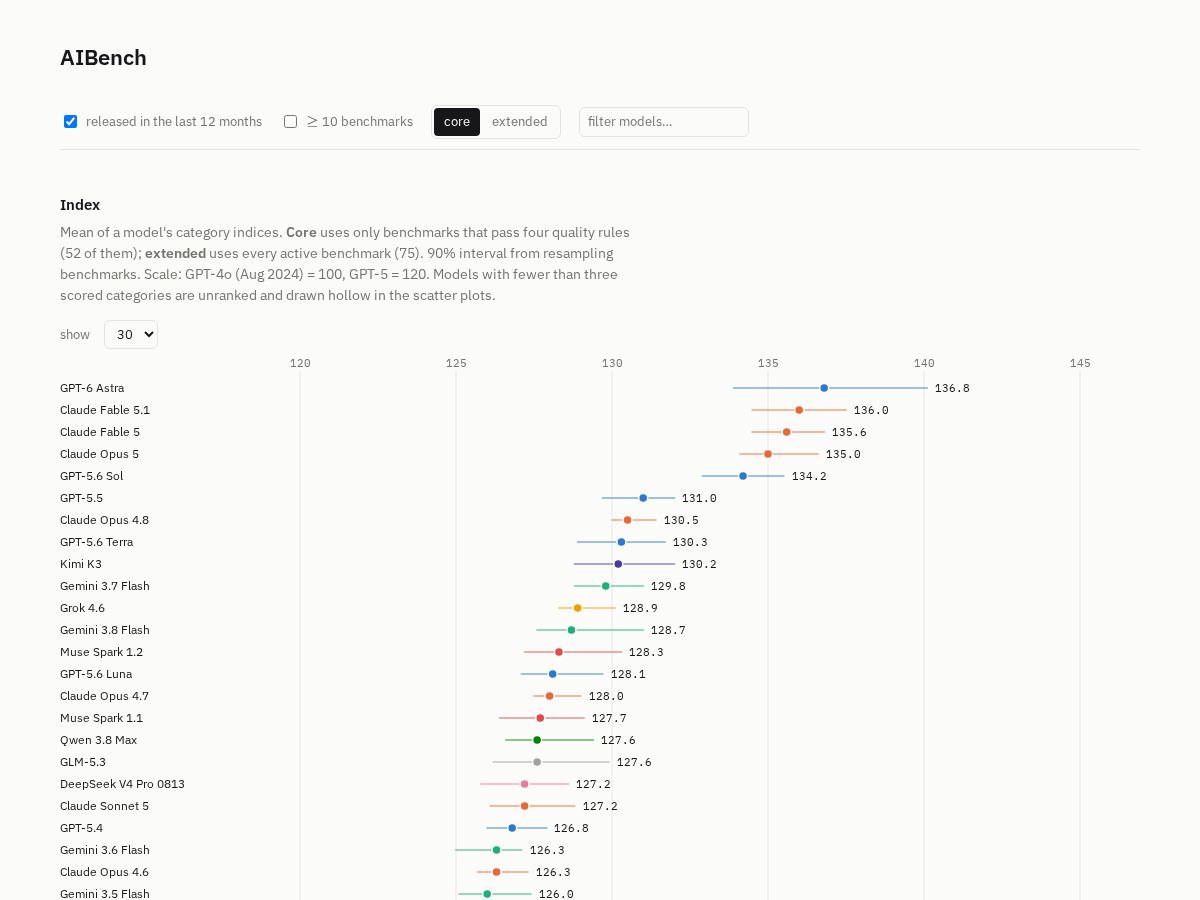Enable the ≥ 10 benchmarks checkbox

click(x=291, y=122)
